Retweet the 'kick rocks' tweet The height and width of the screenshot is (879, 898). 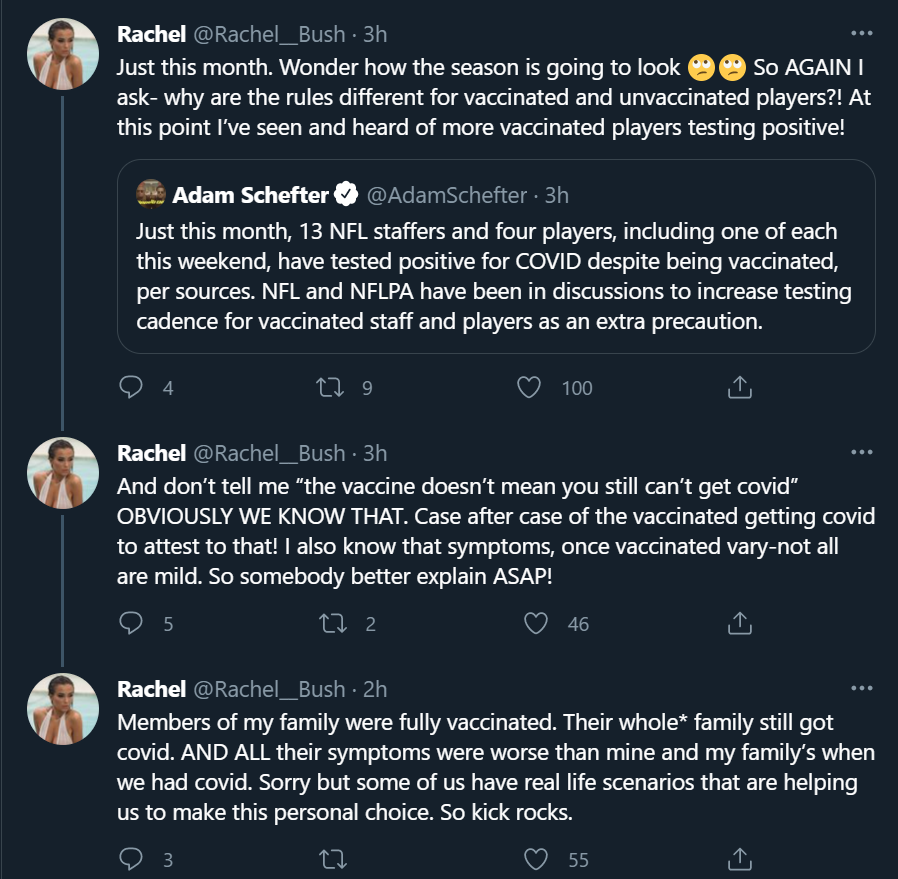(x=328, y=859)
